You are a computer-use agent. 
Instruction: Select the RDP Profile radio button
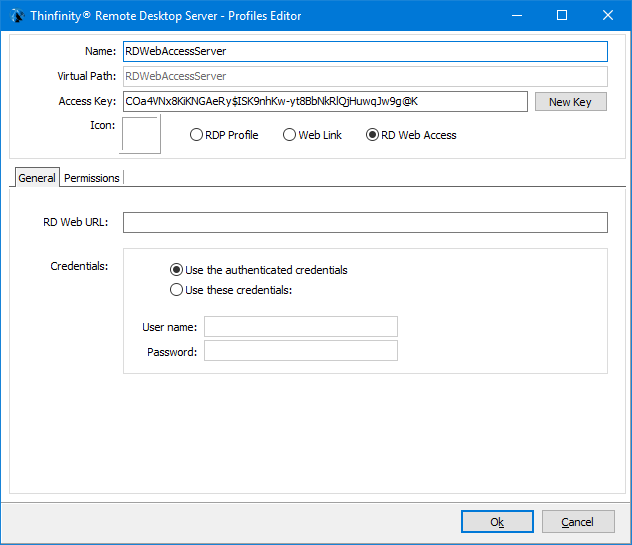224,135
